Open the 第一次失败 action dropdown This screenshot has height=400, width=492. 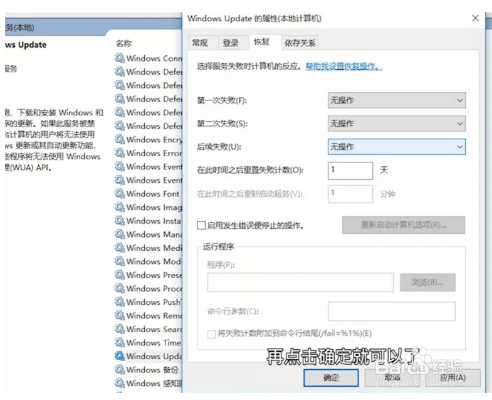point(397,100)
